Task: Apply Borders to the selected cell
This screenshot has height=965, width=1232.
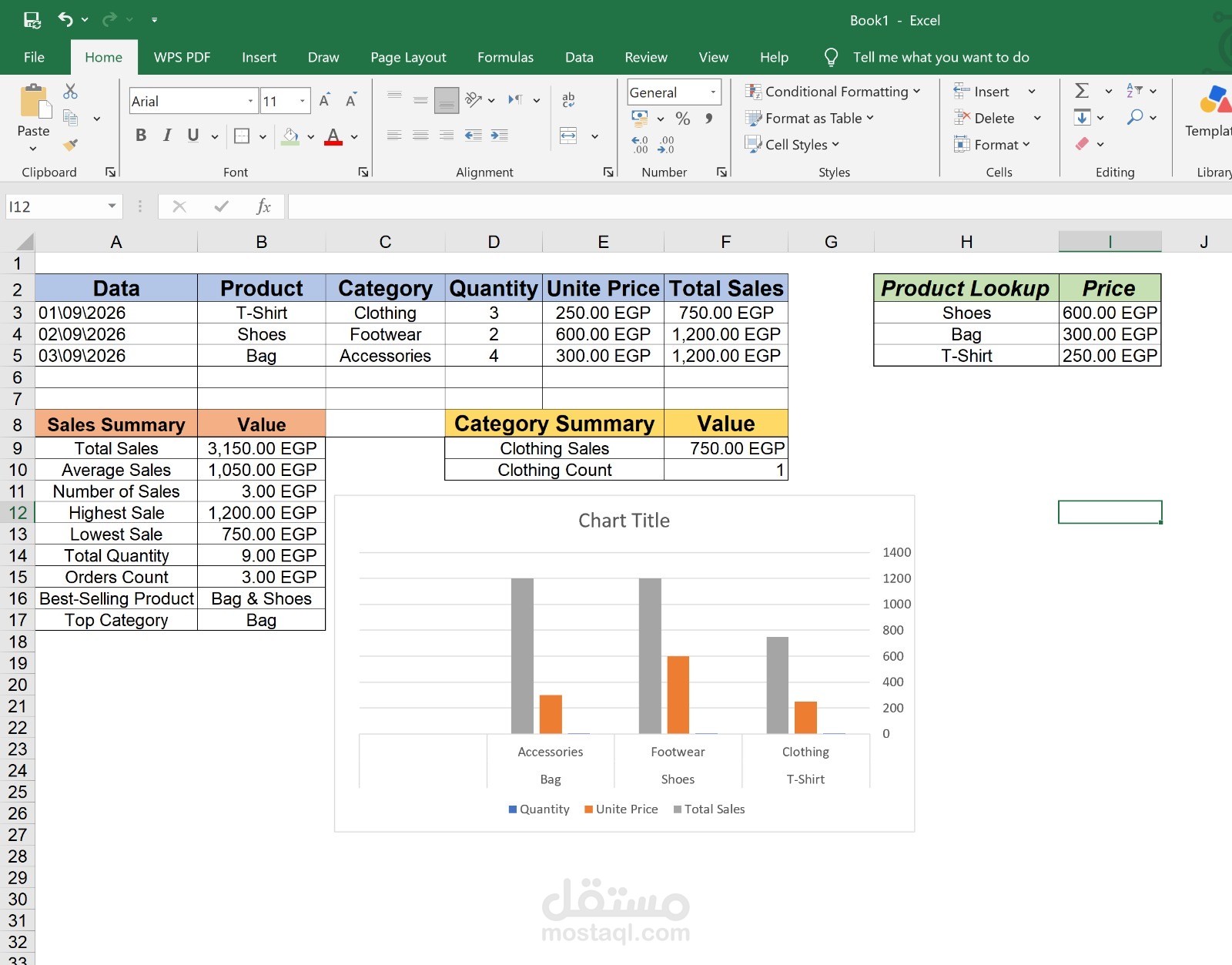Action: click(x=242, y=136)
